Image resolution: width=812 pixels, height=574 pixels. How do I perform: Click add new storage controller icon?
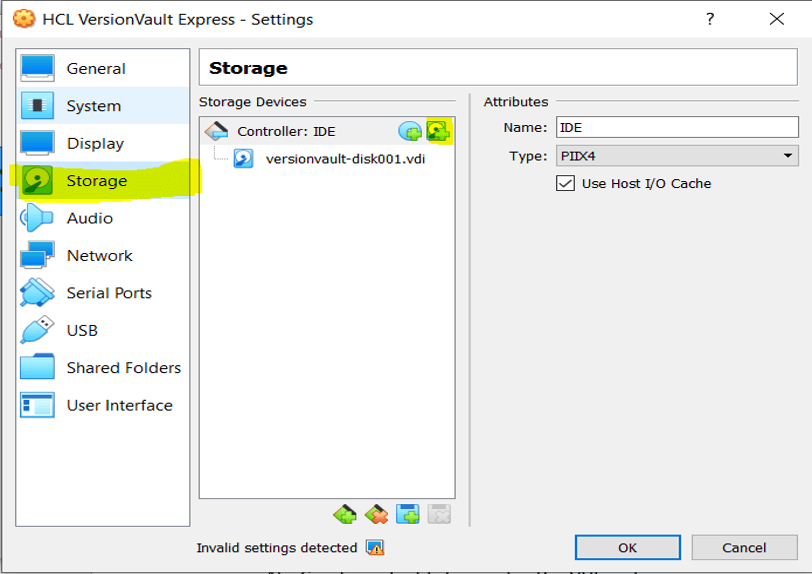click(x=345, y=514)
